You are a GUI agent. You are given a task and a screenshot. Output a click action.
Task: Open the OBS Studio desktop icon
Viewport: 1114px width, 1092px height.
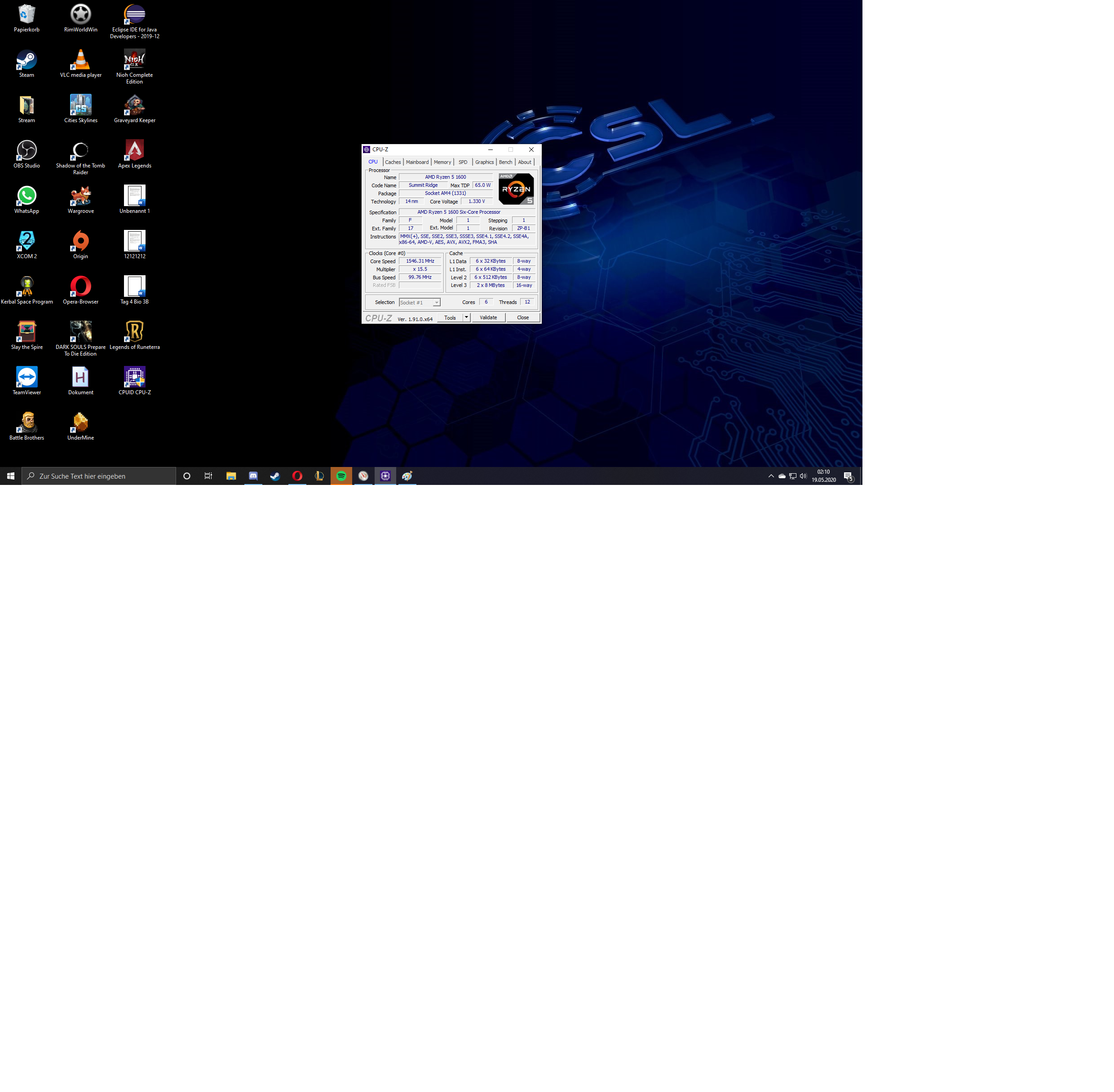coord(27,151)
